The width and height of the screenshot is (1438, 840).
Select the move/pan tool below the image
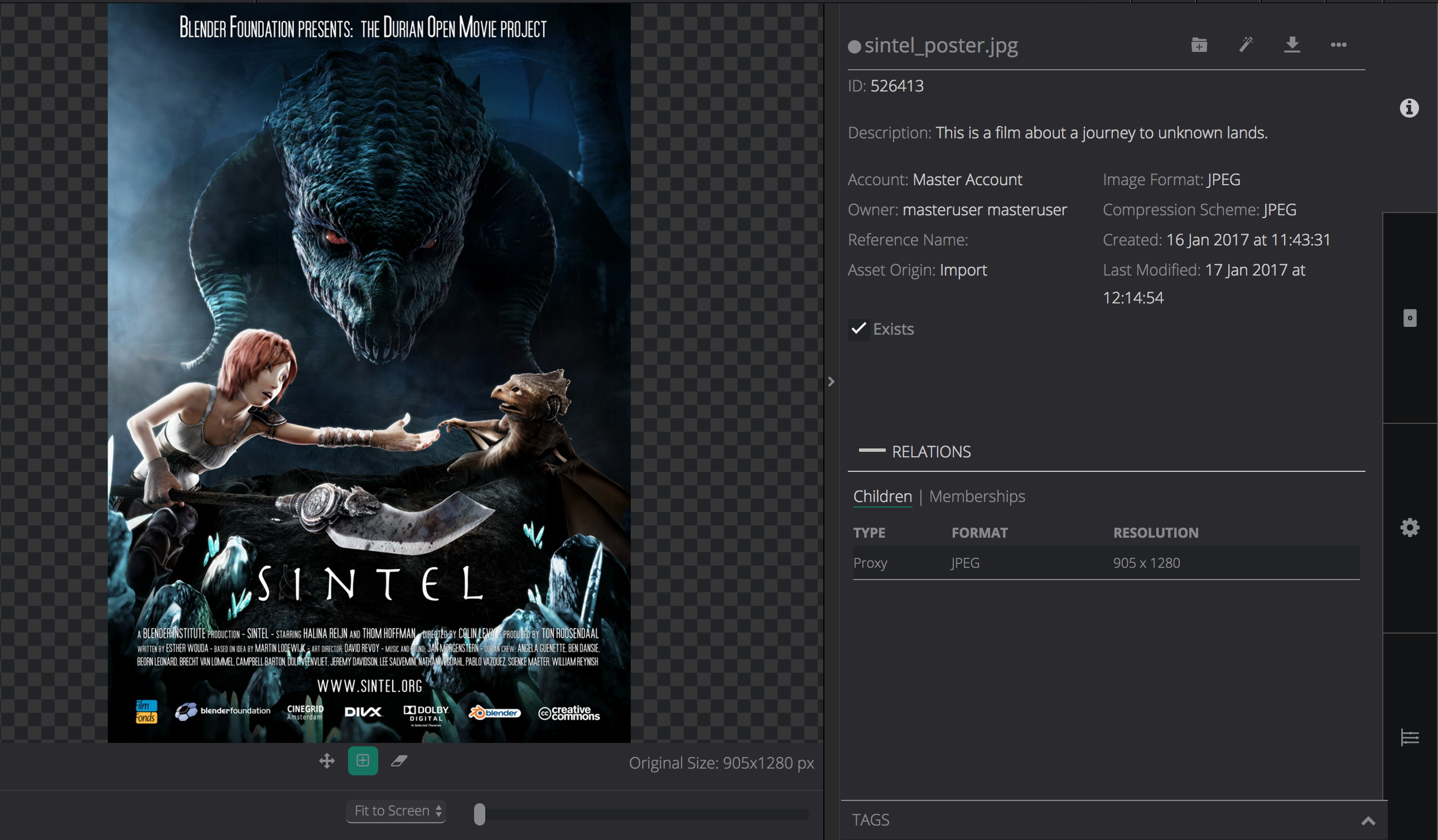coord(327,761)
